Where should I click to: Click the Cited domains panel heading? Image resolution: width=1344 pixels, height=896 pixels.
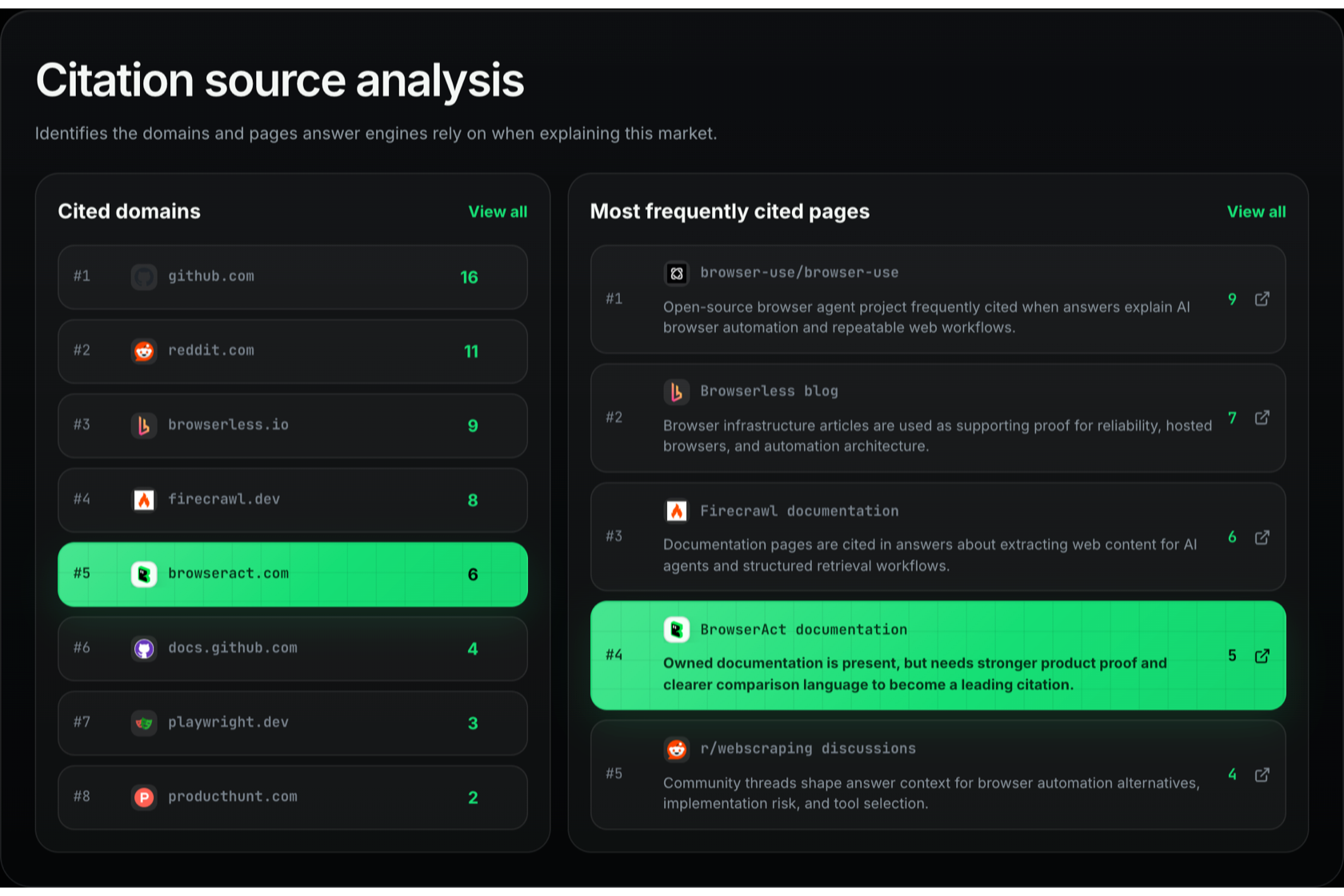[129, 211]
